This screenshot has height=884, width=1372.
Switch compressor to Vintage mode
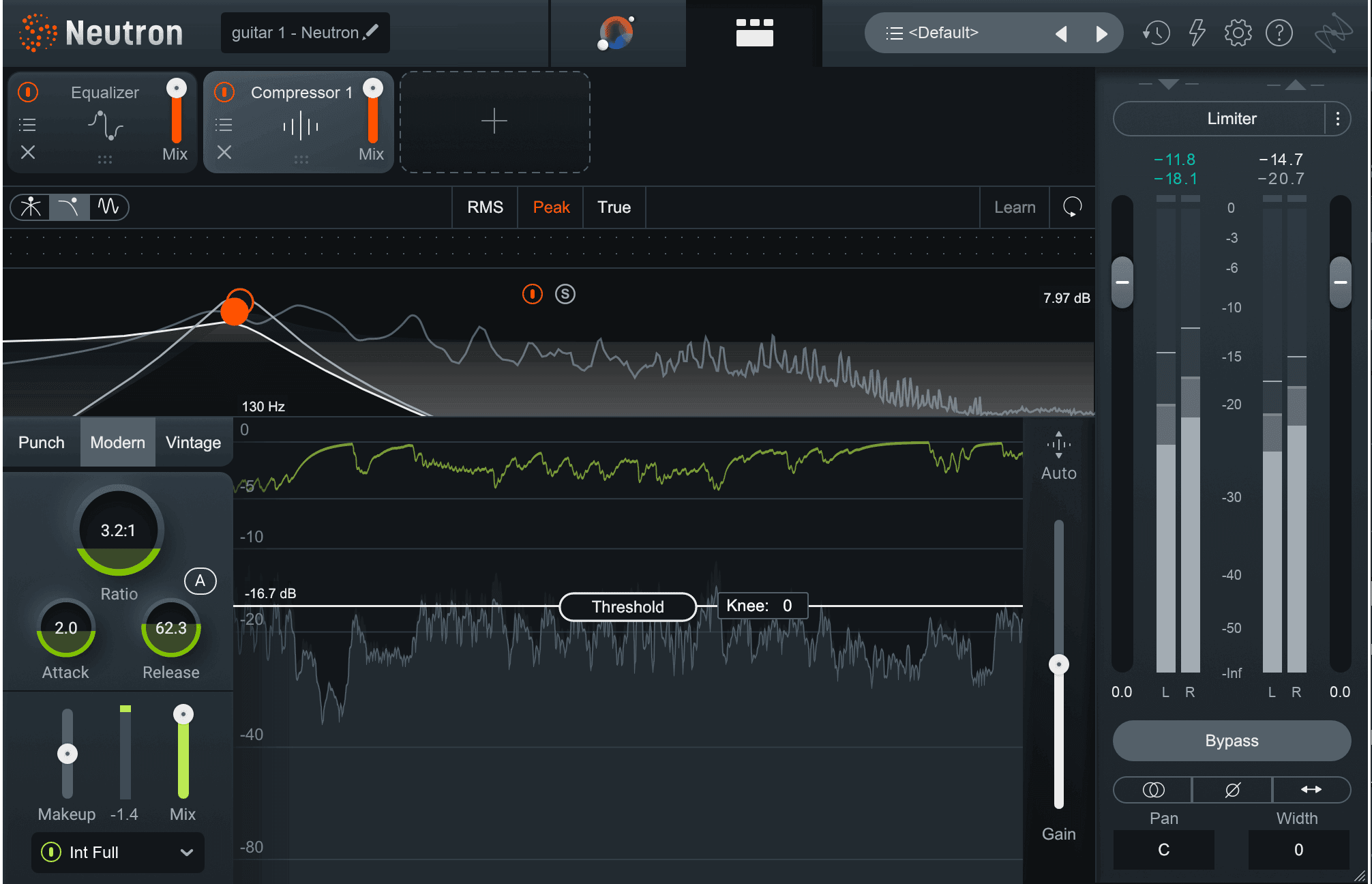tap(194, 443)
